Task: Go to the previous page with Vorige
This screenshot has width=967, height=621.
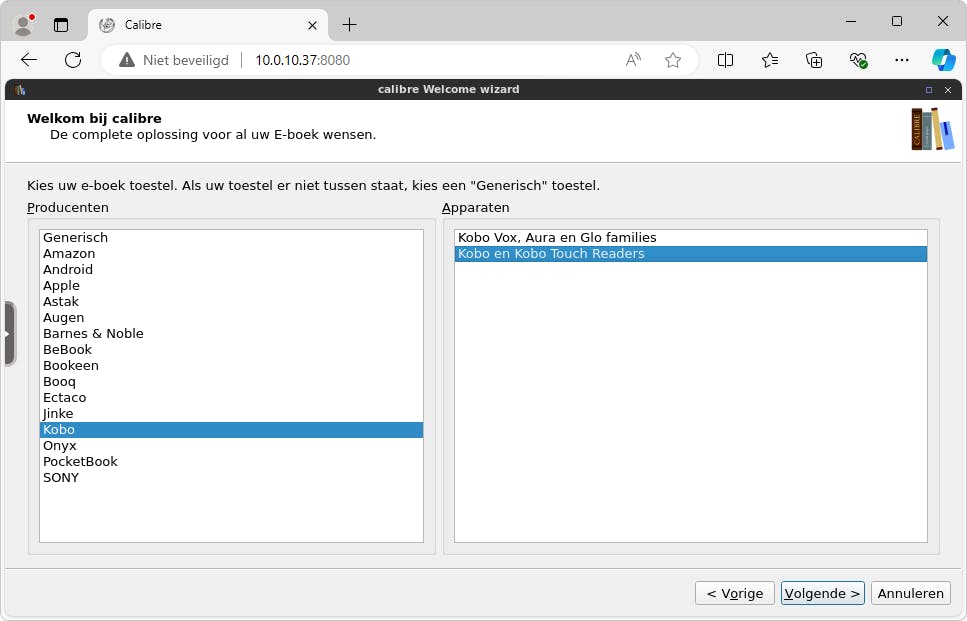Action: pos(735,593)
